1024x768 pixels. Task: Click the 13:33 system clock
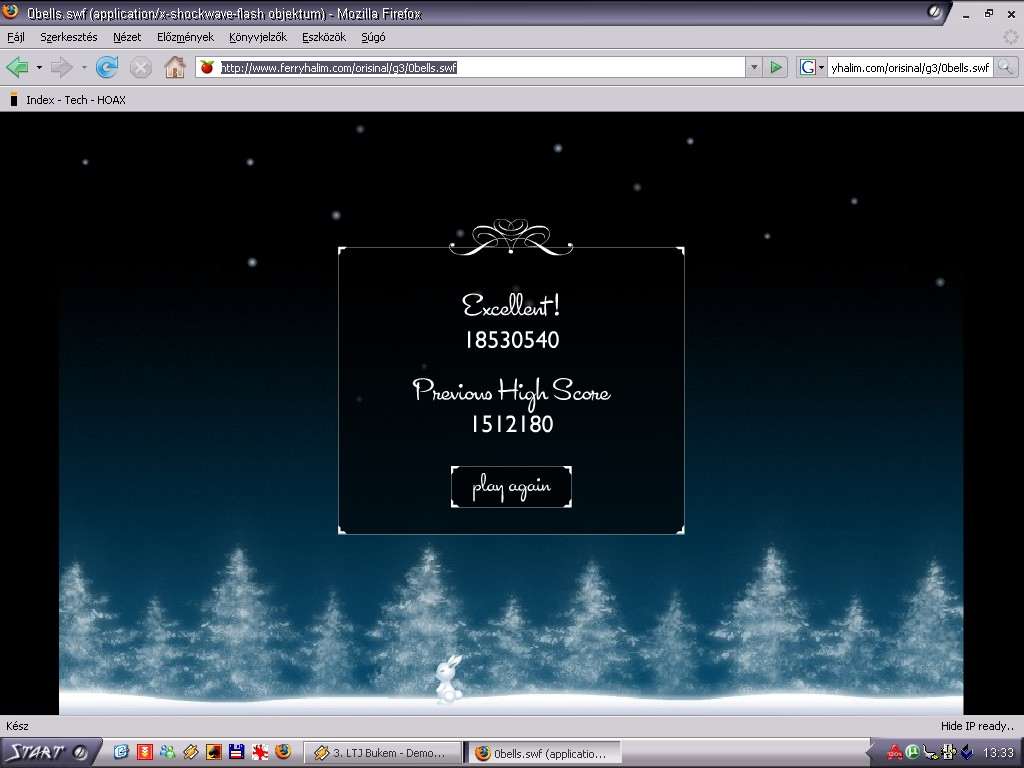pyautogui.click(x=998, y=753)
